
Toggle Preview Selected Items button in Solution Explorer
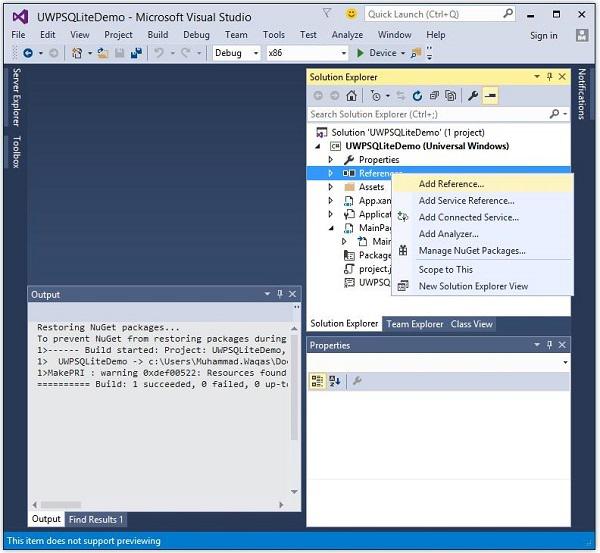(490, 96)
